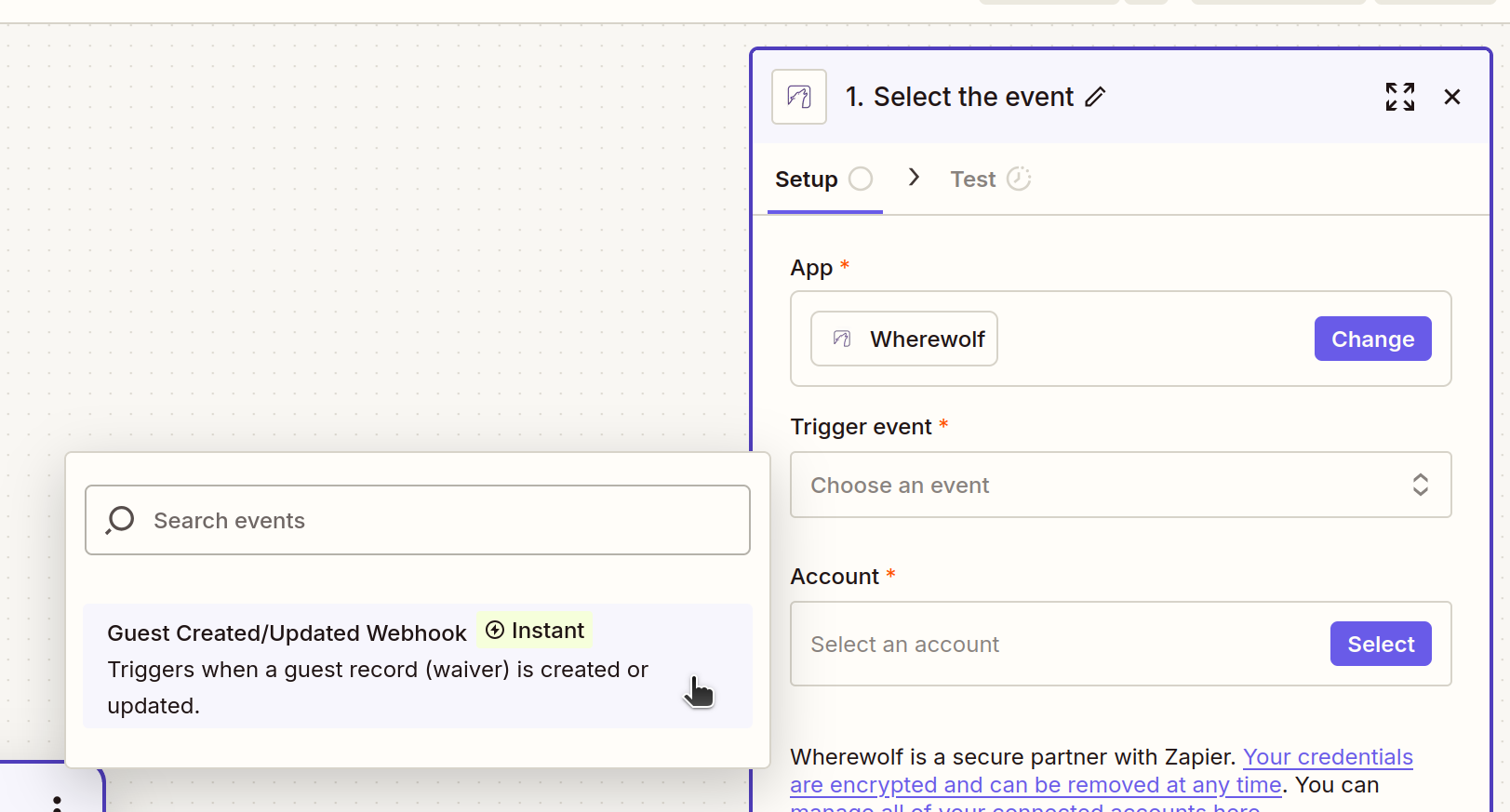Image resolution: width=1510 pixels, height=812 pixels.
Task: Click the 'Account' label text
Action: coord(835,577)
